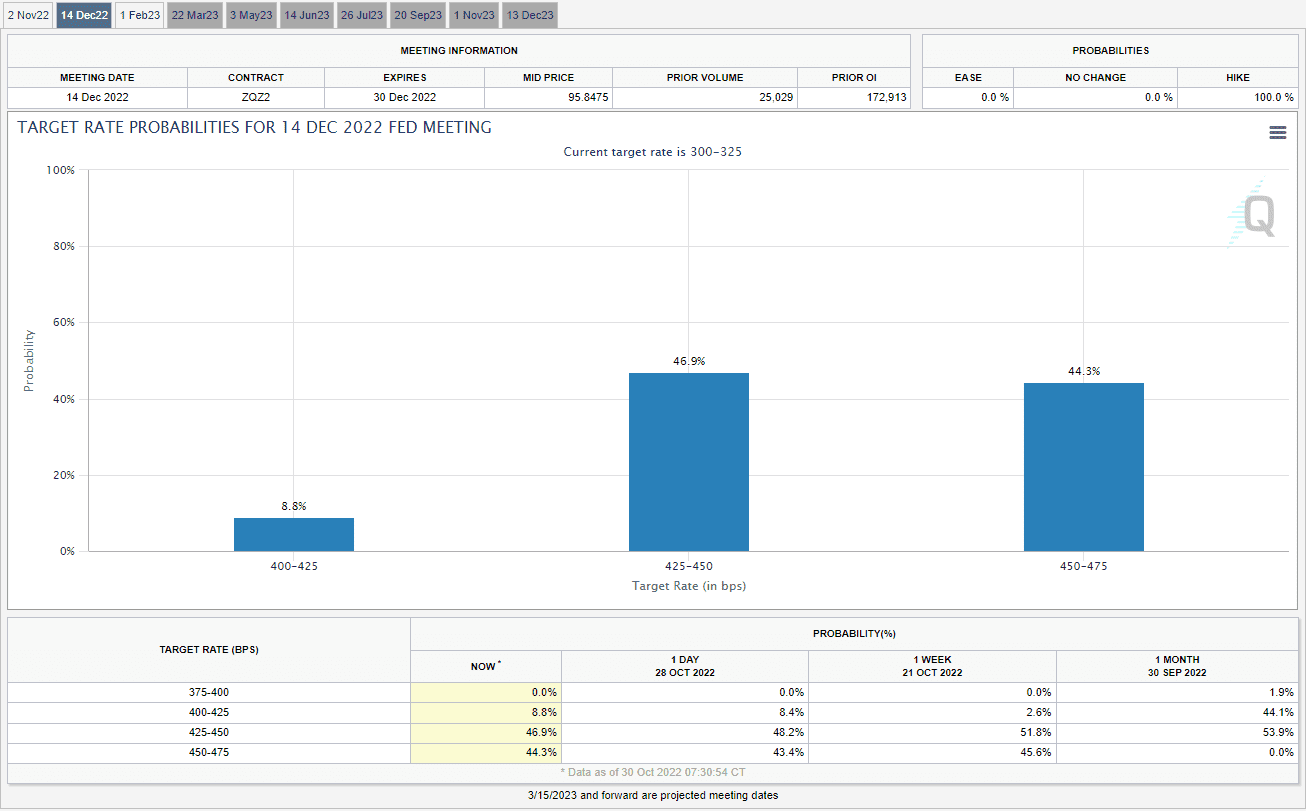Click the 400-425 probability bar
The width and height of the screenshot is (1306, 811).
[x=294, y=534]
